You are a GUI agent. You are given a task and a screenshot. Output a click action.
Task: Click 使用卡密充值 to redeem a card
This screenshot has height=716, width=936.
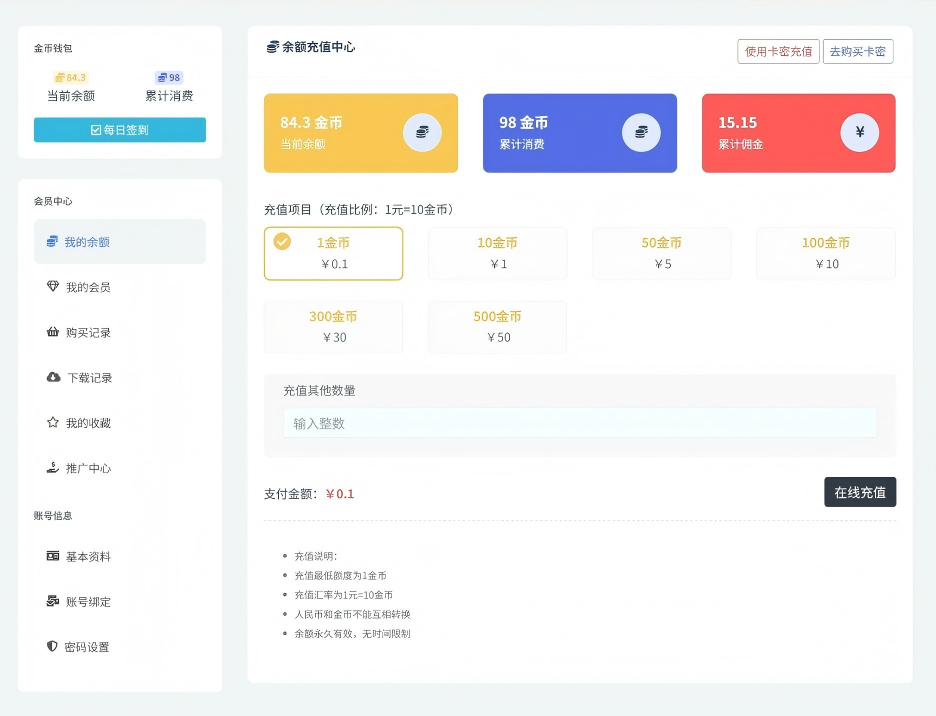point(777,50)
